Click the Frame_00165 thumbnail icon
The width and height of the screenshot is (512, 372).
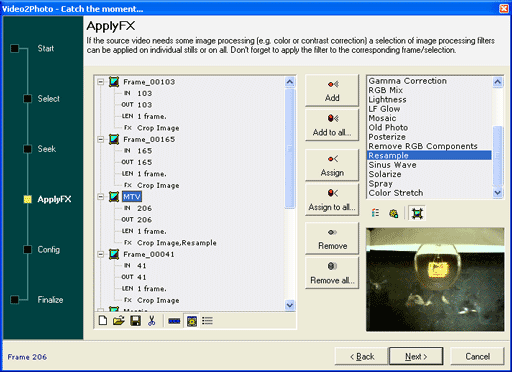click(x=114, y=139)
